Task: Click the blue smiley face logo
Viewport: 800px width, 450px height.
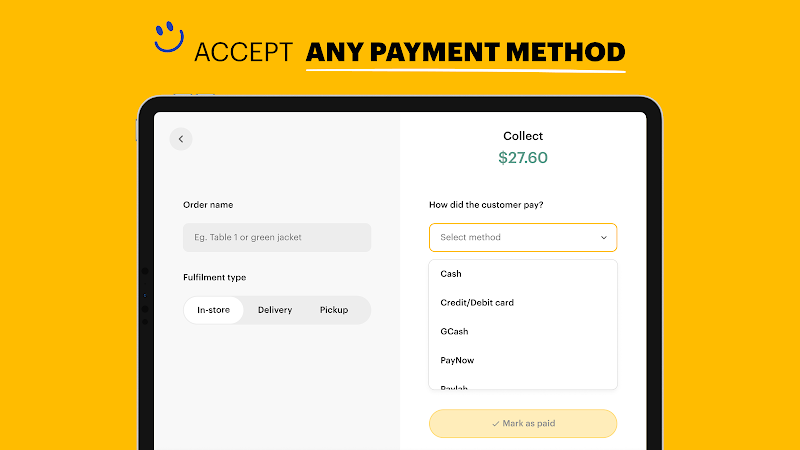Action: coord(169,37)
